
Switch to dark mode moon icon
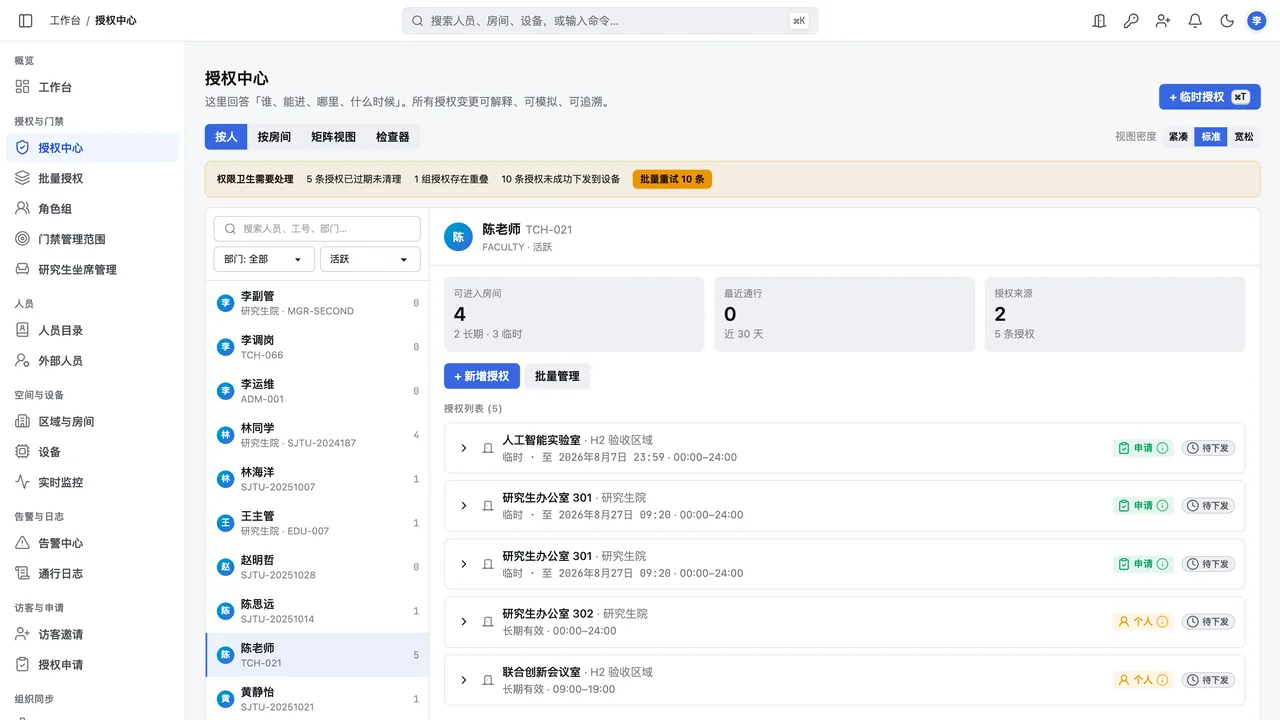tap(1227, 20)
